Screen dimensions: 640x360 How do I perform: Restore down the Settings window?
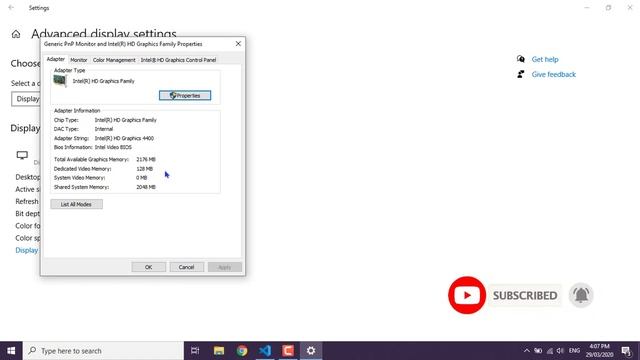608,8
